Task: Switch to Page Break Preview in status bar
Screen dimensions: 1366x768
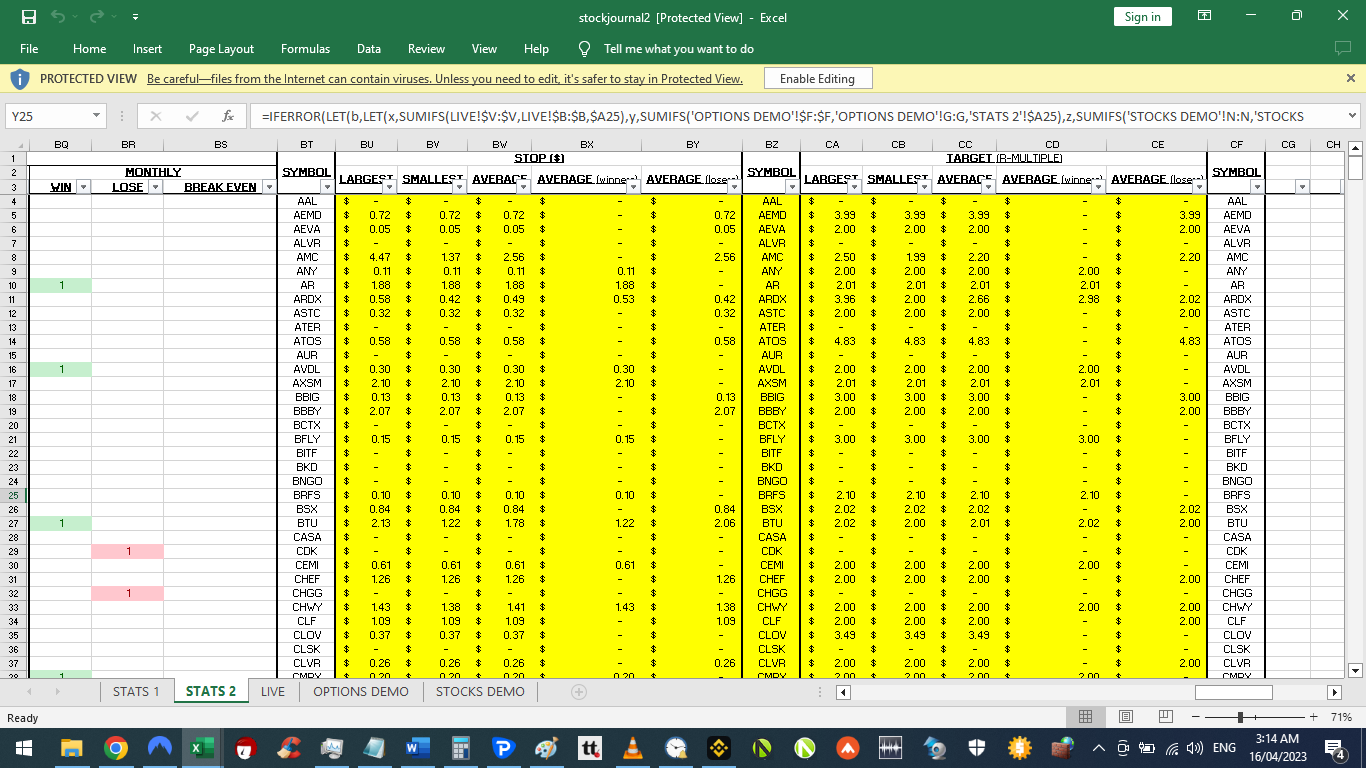Action: click(x=1165, y=716)
